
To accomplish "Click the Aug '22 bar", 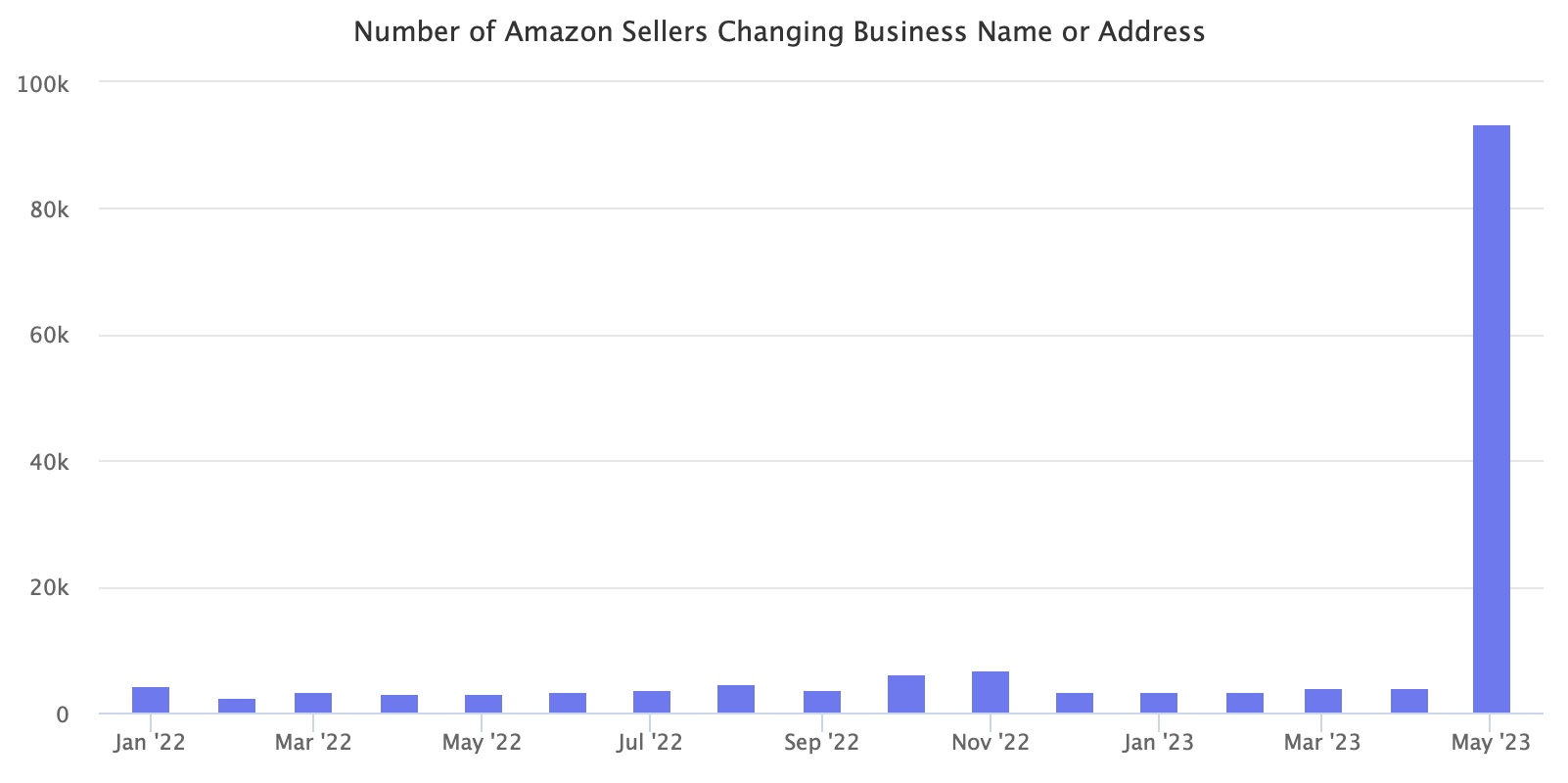I will [x=736, y=699].
